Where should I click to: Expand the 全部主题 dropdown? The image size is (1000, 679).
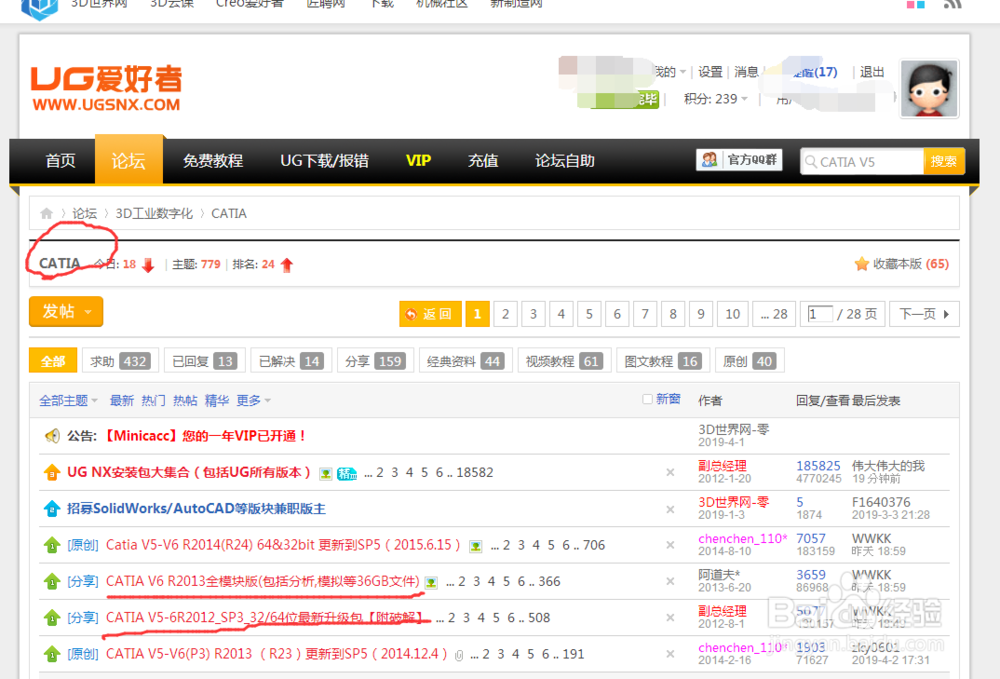tap(68, 401)
